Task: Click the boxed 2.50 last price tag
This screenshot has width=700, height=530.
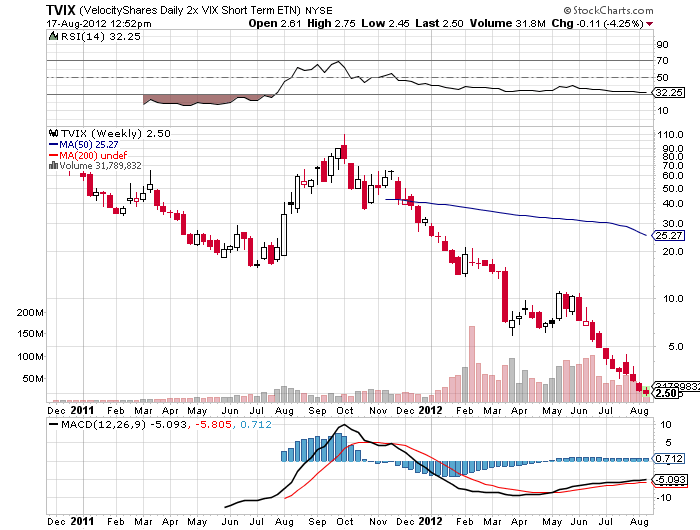Action: (x=666, y=393)
